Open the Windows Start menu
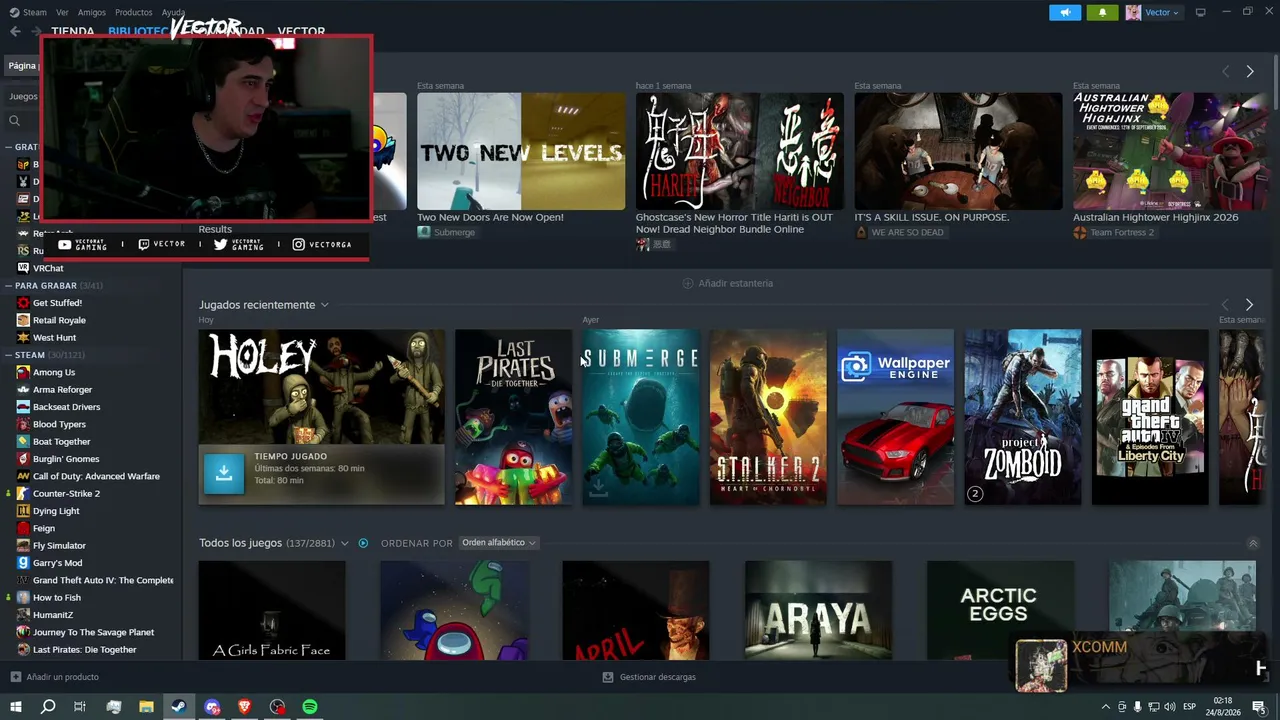The height and width of the screenshot is (720, 1280). pos(15,707)
